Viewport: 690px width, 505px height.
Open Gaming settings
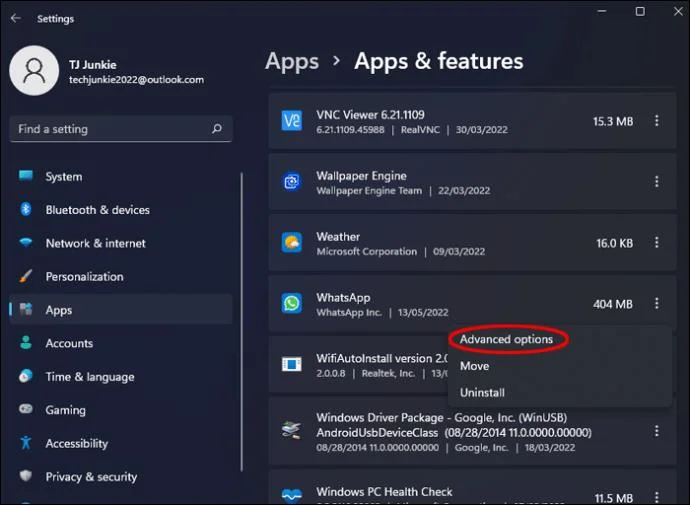[x=121, y=410]
